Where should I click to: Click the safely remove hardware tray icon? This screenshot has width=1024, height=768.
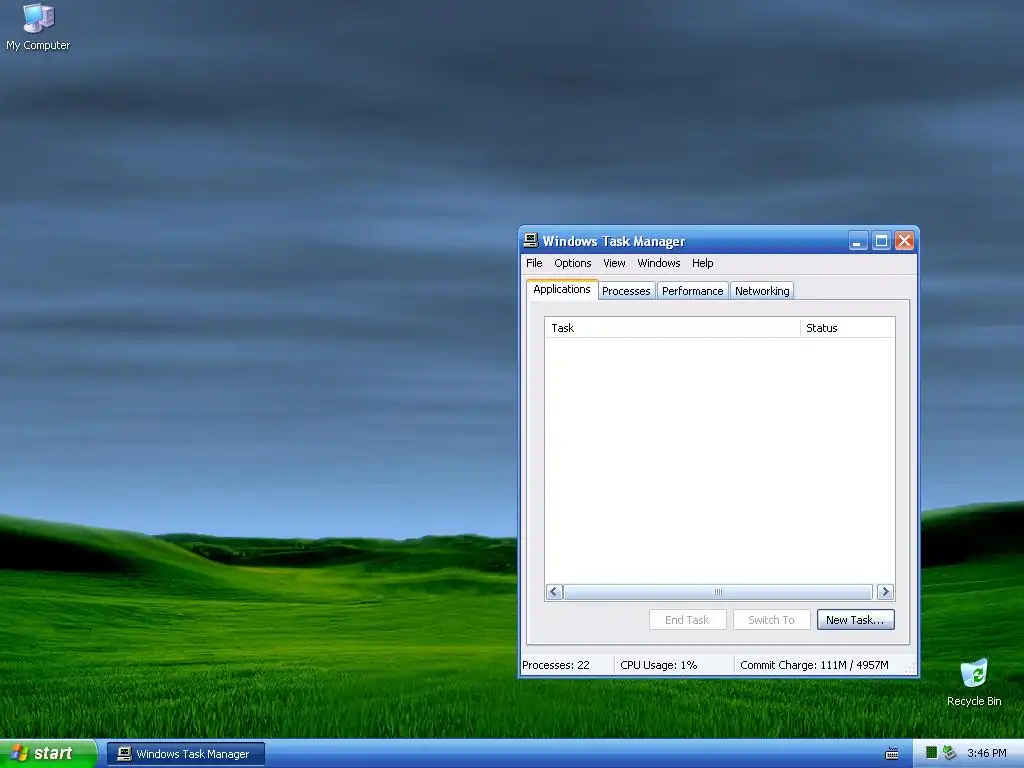[950, 753]
